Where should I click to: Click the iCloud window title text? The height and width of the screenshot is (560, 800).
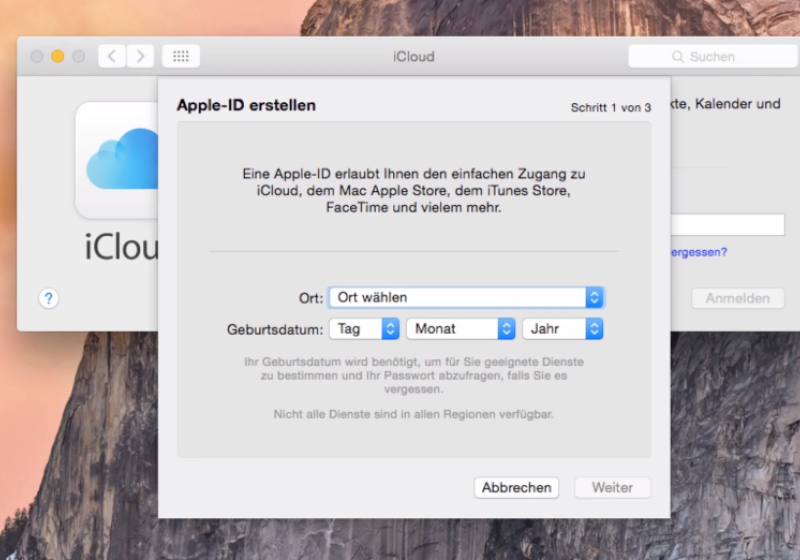[413, 56]
